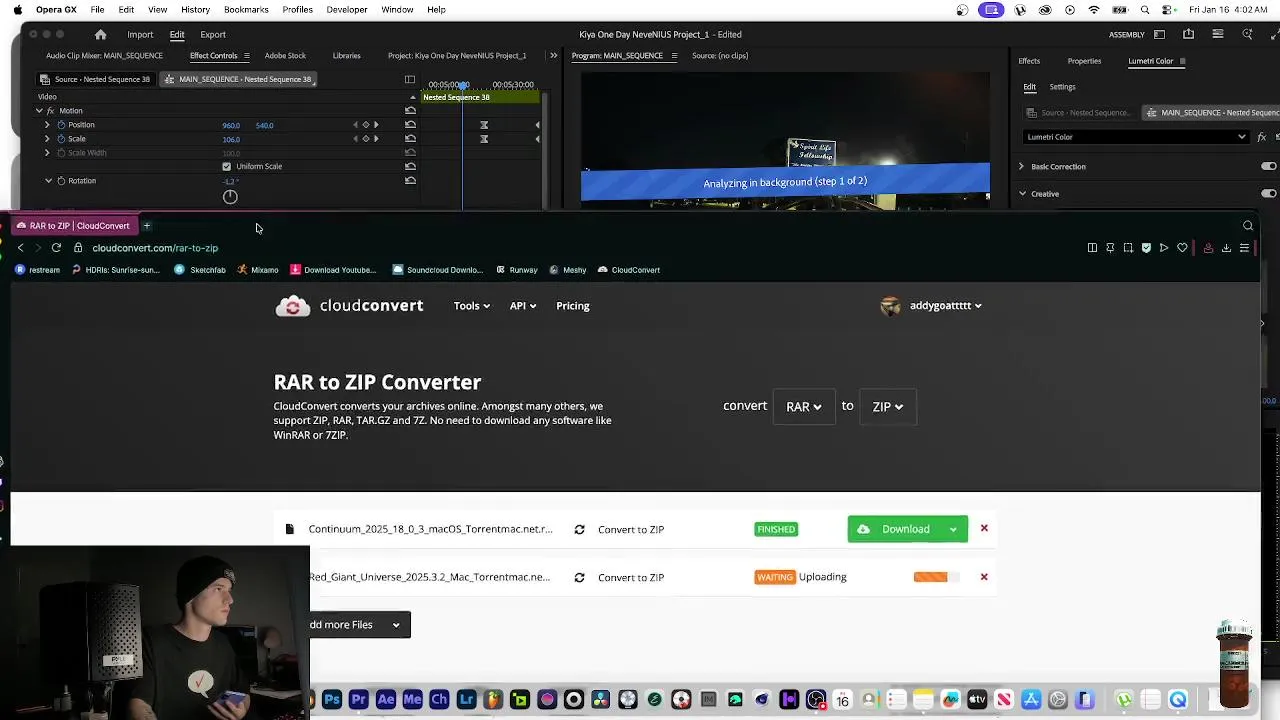This screenshot has height=720, width=1280.
Task: Open Opera search tabs magnifier icon
Action: tap(1248, 226)
